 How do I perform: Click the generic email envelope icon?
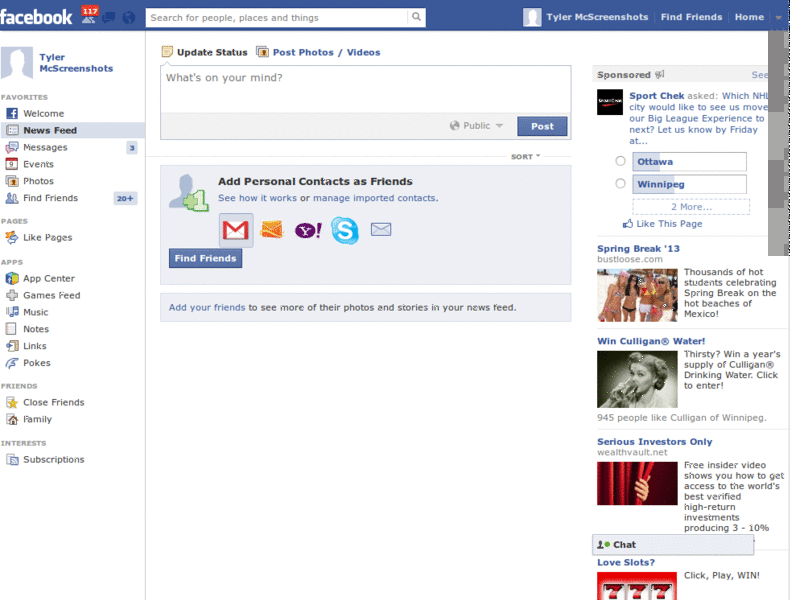381,230
